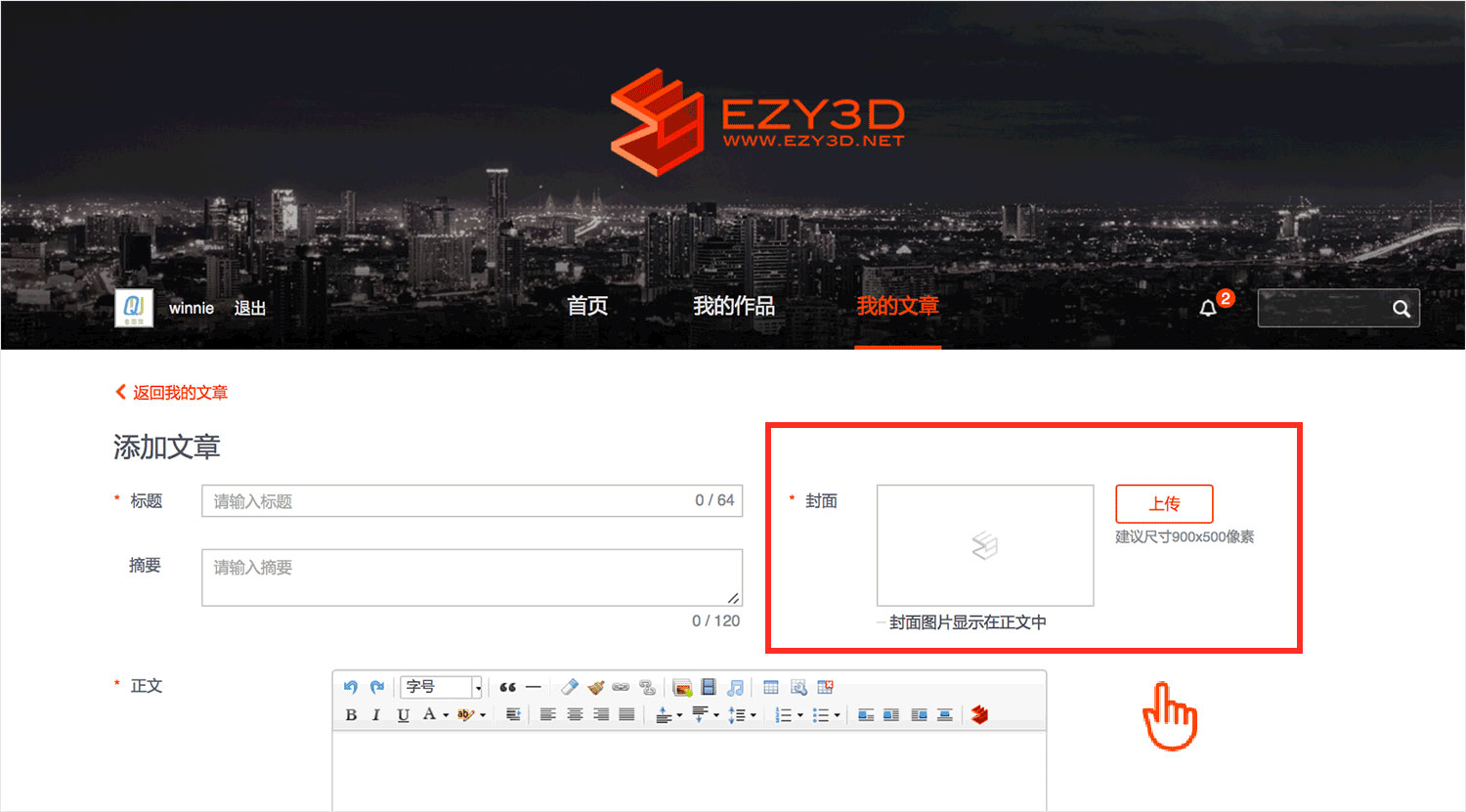Delete the table with red-x table icon
This screenshot has width=1466, height=812.
click(x=825, y=687)
